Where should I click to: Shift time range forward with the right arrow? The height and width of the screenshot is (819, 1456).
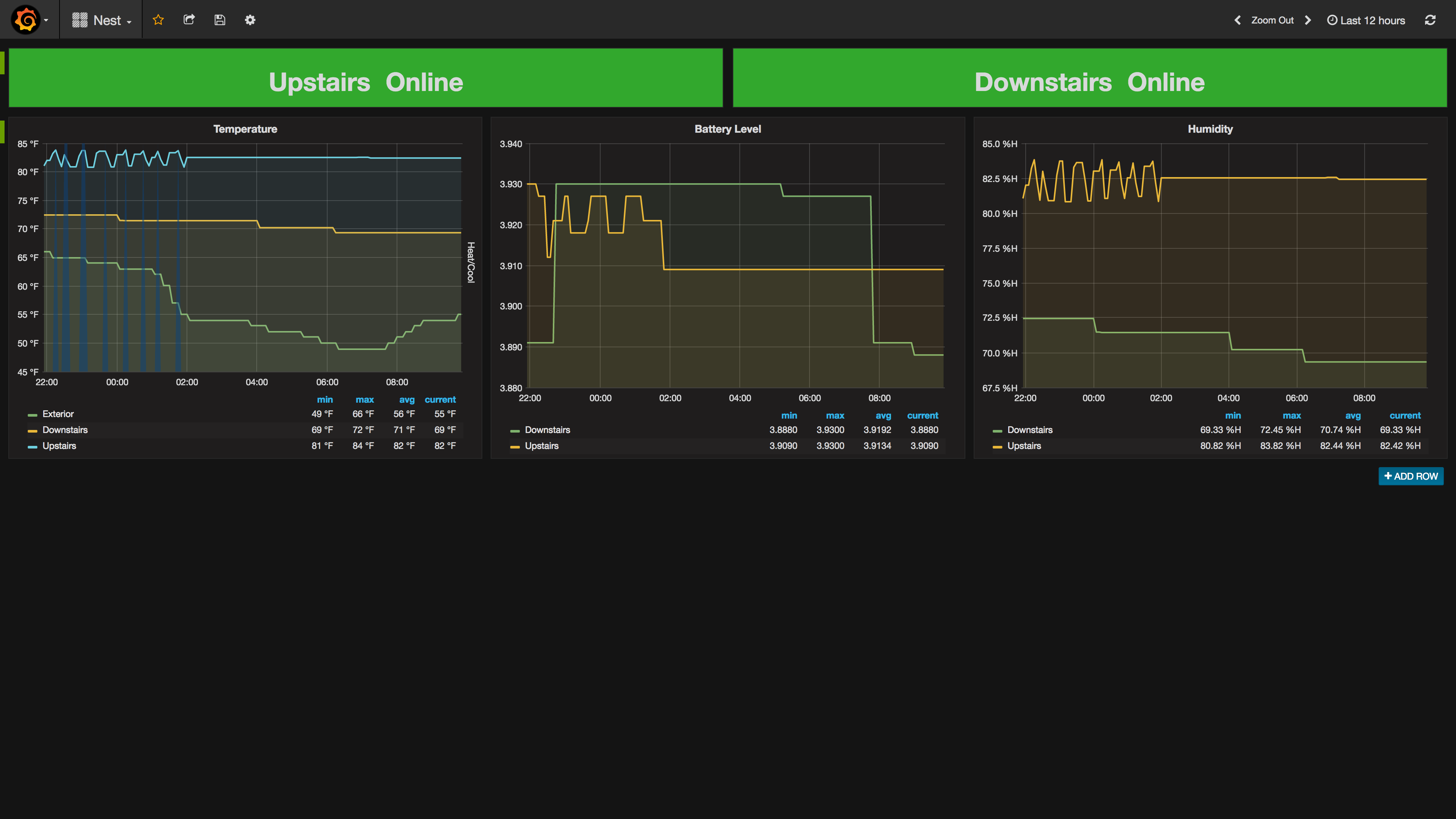(1308, 20)
